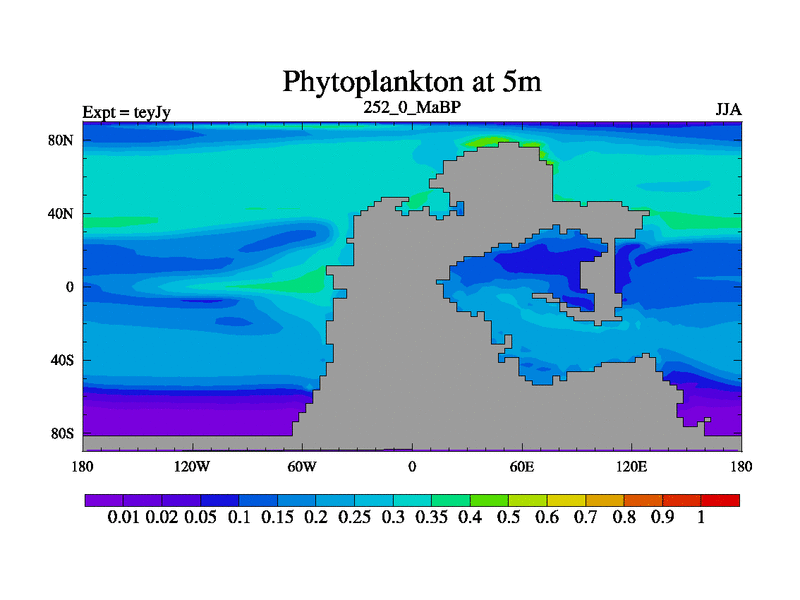Click the "0.35" colorbar value label
This screenshot has width=800, height=600.
(432, 517)
